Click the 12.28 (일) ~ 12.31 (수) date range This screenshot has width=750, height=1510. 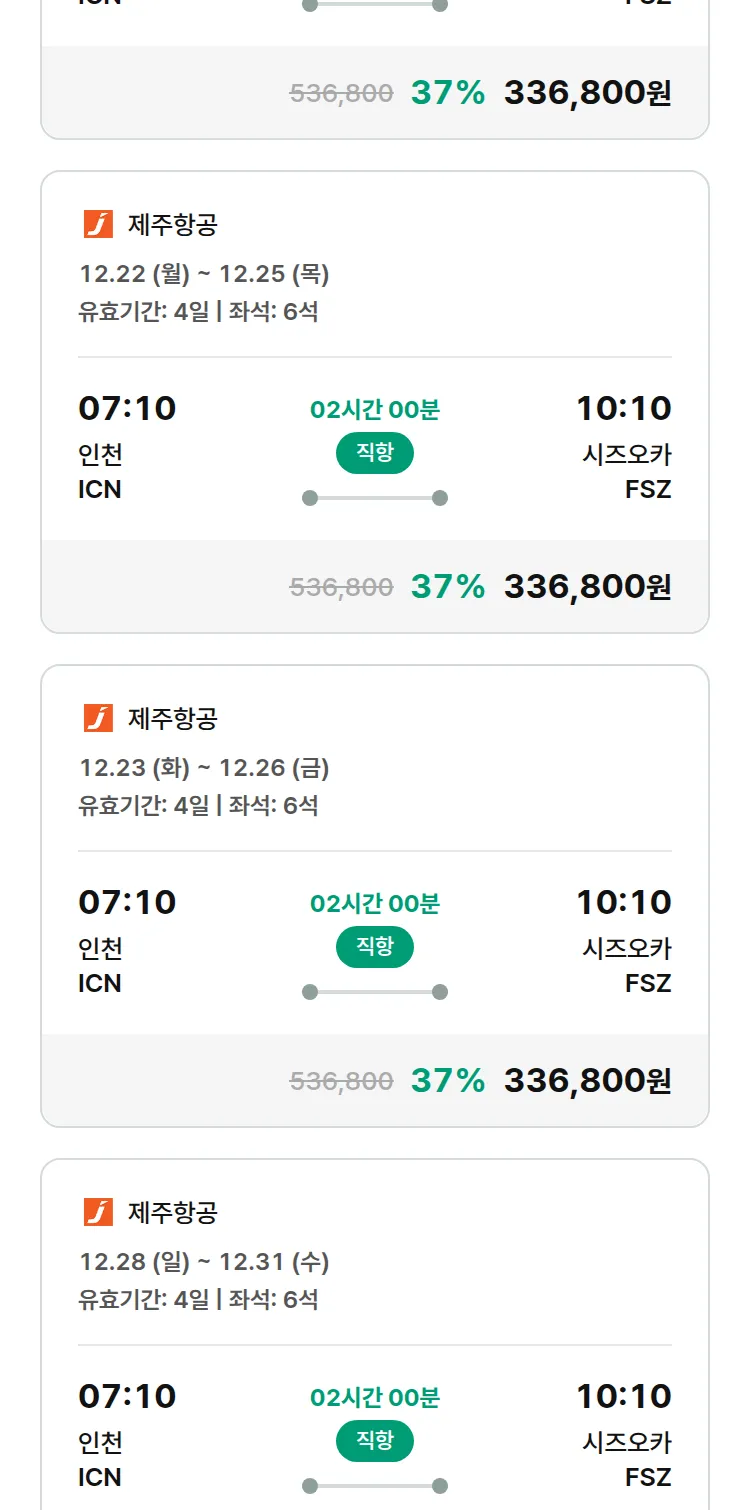click(204, 1262)
